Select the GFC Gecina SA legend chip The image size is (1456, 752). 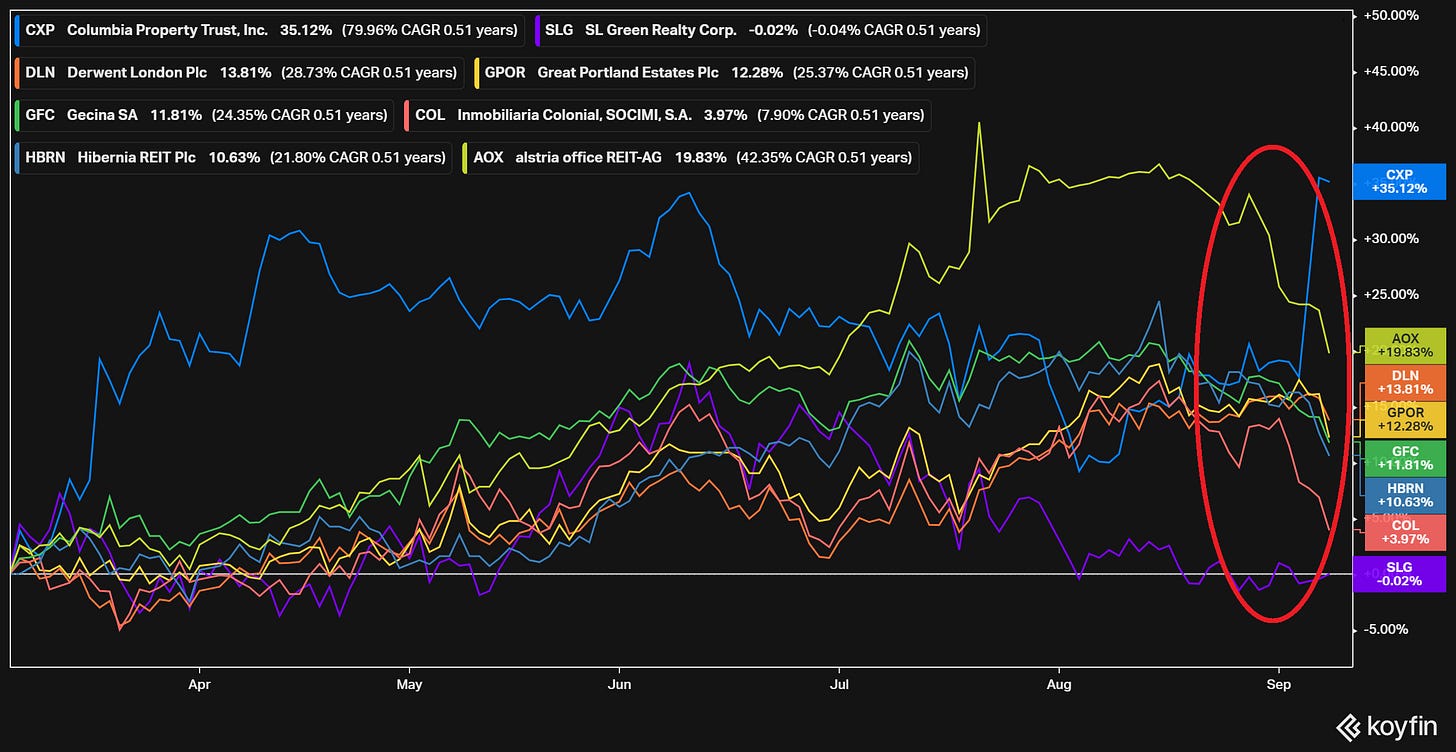tap(206, 115)
